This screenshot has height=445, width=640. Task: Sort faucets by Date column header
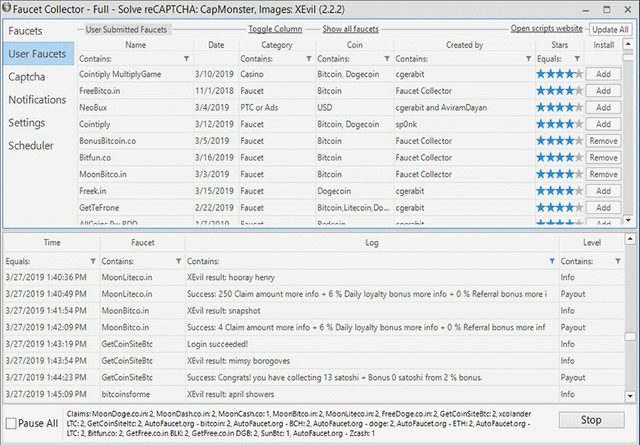point(216,45)
